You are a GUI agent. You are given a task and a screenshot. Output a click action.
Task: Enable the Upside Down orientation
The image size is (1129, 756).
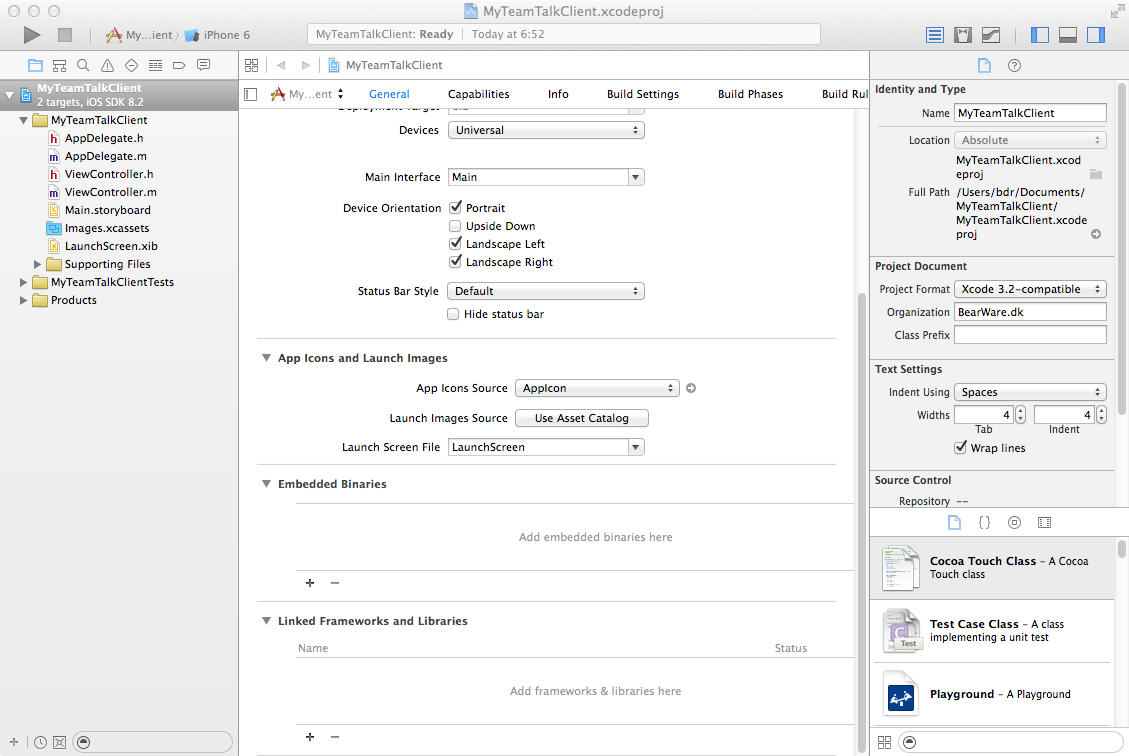(455, 226)
